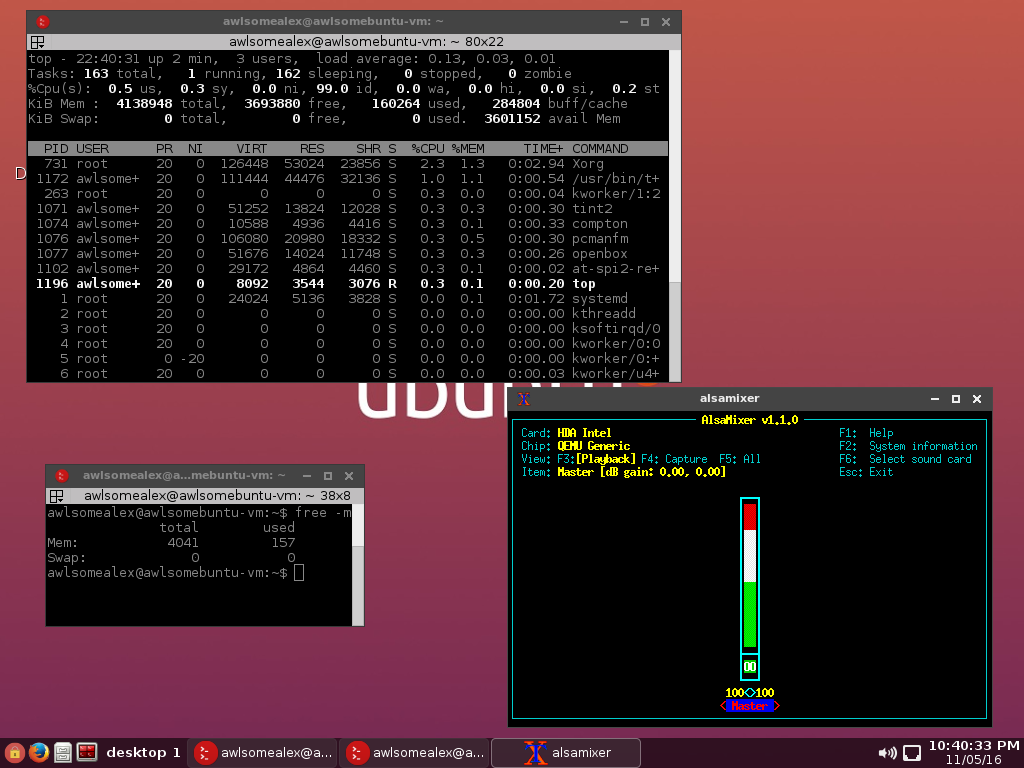This screenshot has width=1024, height=768.
Task: Click Esc: Exit in alsamixer
Action: pos(866,472)
